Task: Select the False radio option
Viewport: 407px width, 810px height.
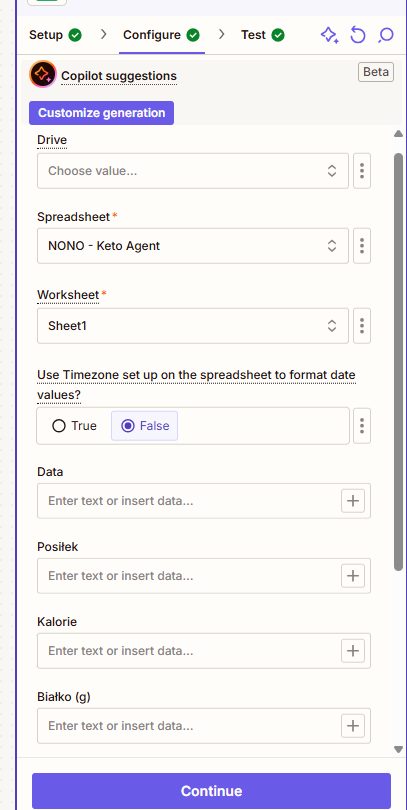Action: click(x=145, y=426)
